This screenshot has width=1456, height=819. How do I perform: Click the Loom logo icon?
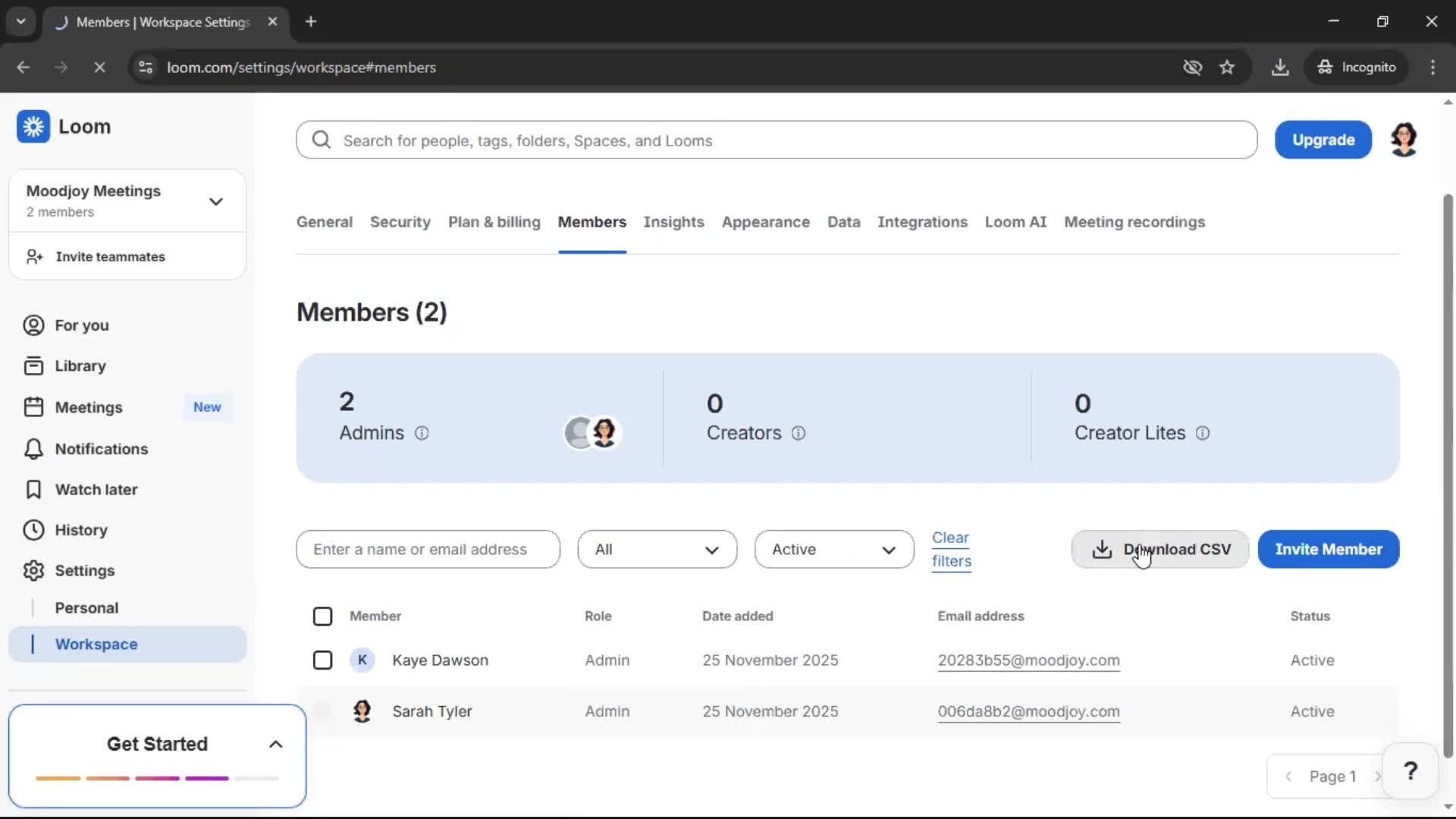point(33,127)
